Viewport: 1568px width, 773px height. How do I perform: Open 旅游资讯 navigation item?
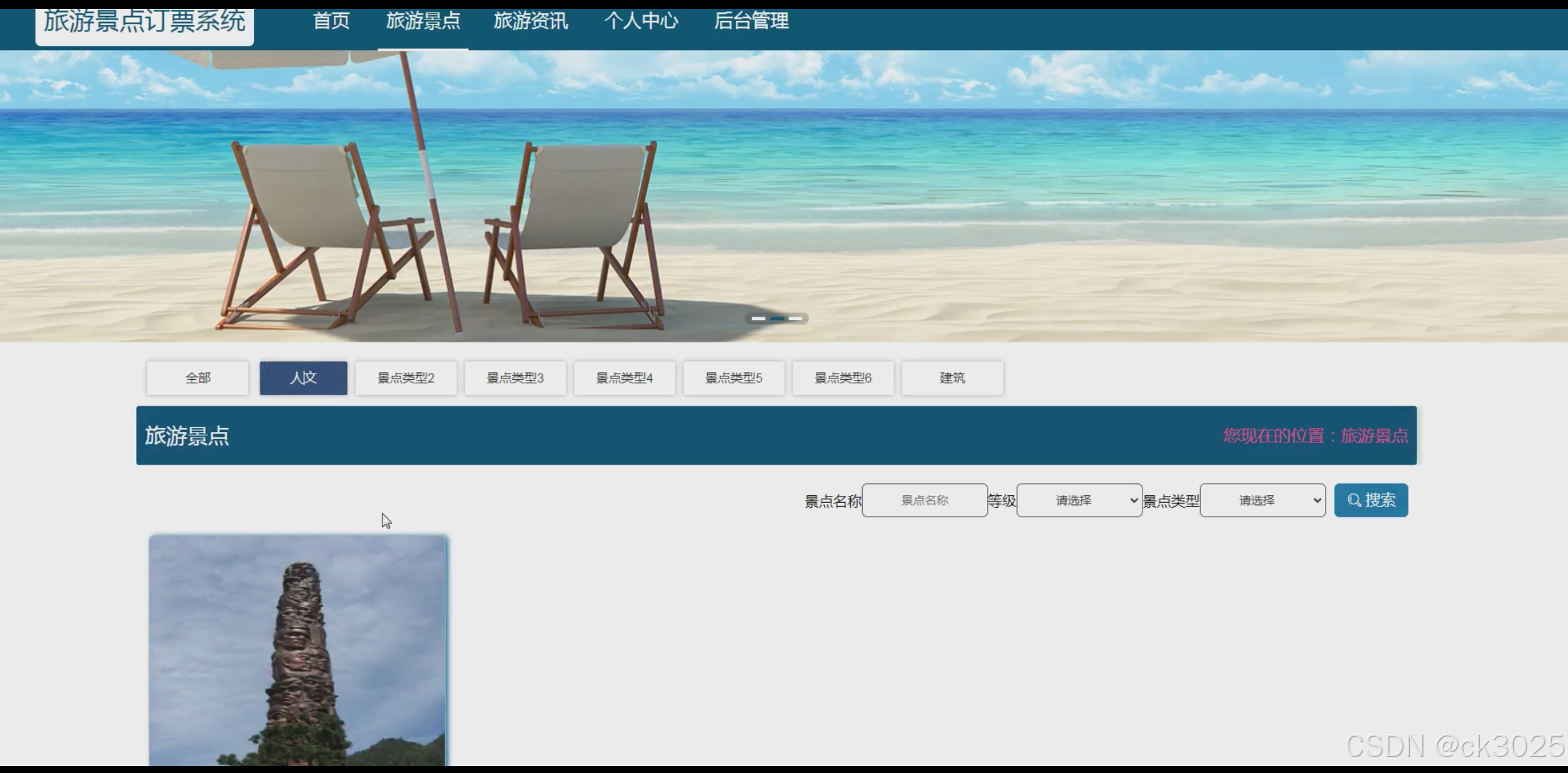pos(531,22)
